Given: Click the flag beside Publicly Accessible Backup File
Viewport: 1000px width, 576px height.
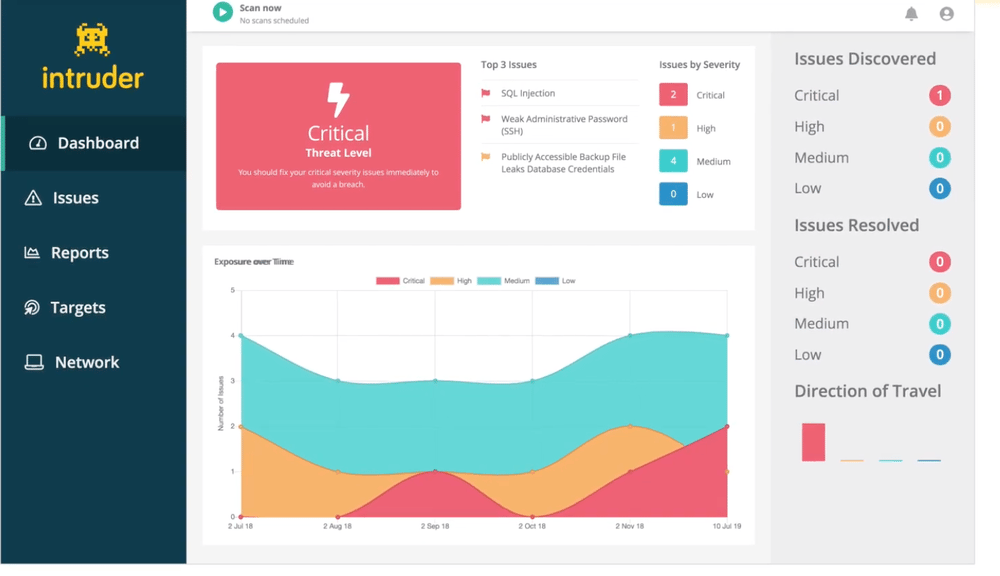Looking at the screenshot, I should pyautogui.click(x=486, y=156).
